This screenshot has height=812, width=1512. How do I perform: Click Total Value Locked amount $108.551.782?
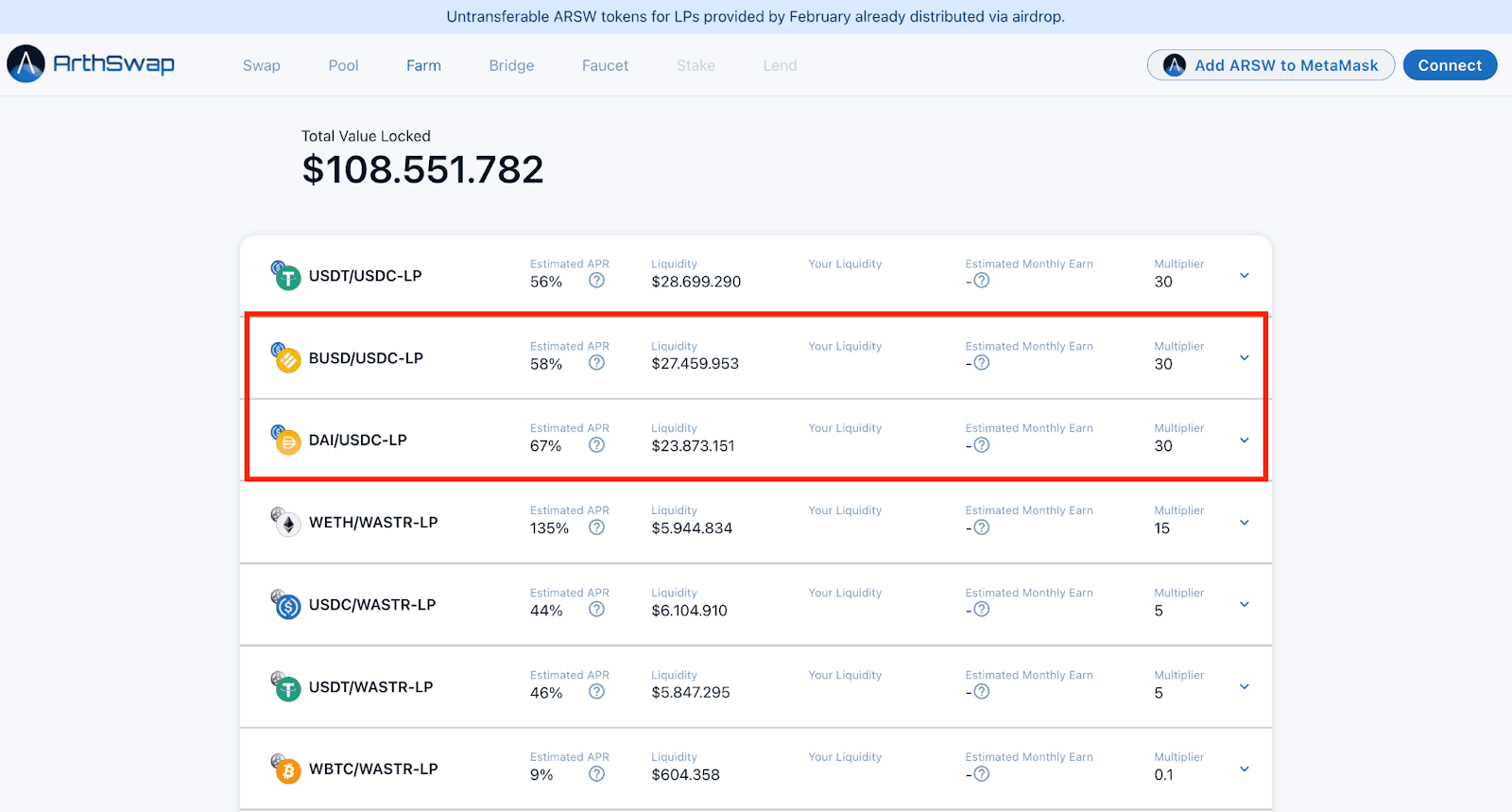422,170
